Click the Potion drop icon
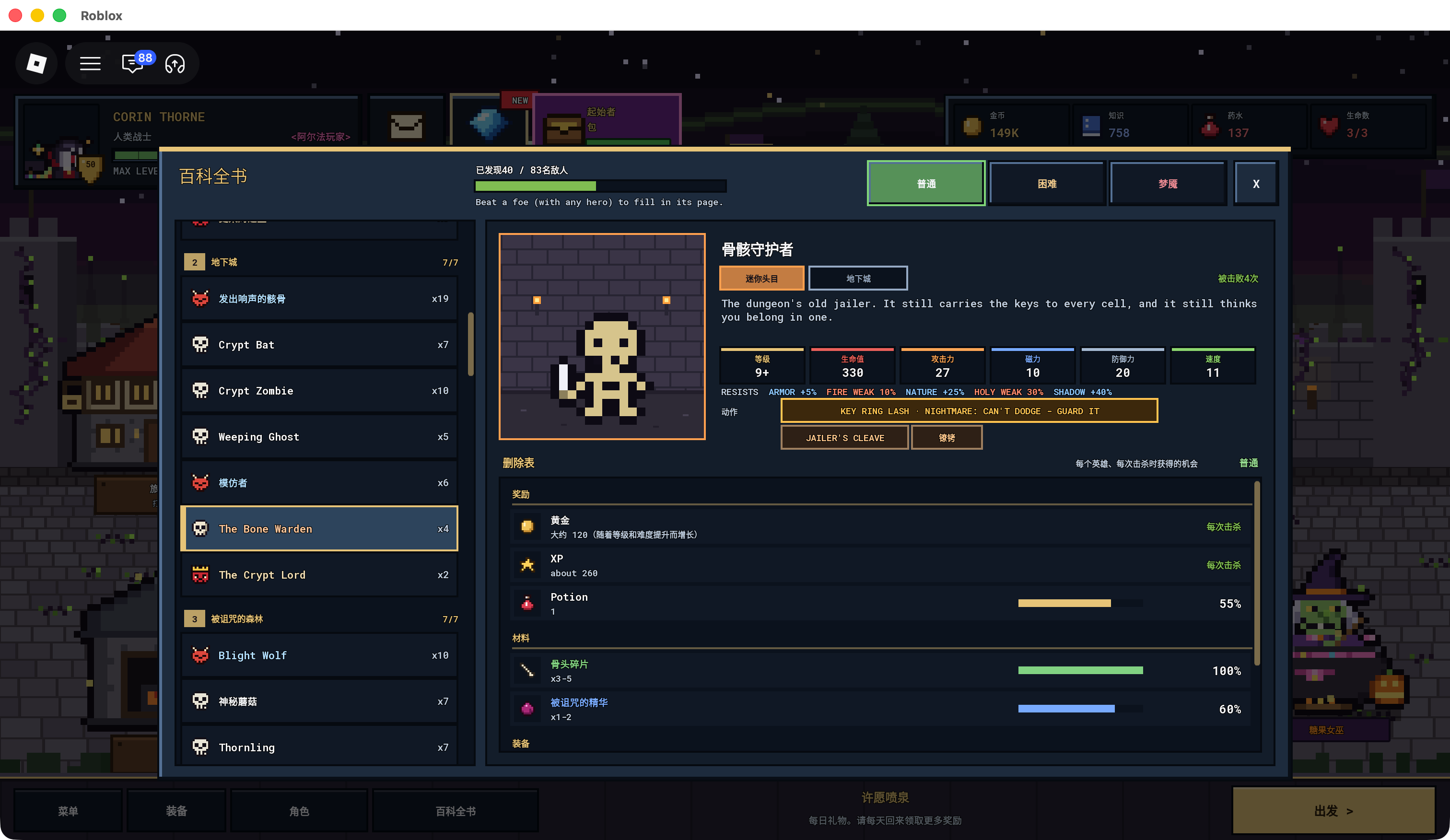The width and height of the screenshot is (1450, 840). [527, 604]
